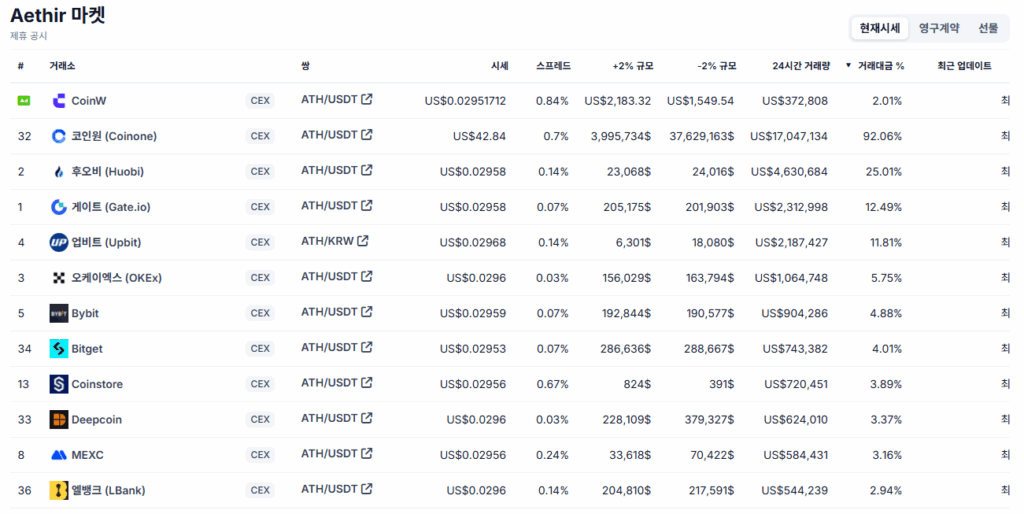1024x514 pixels.
Task: Sort table by 스프레드 column header
Action: point(553,66)
